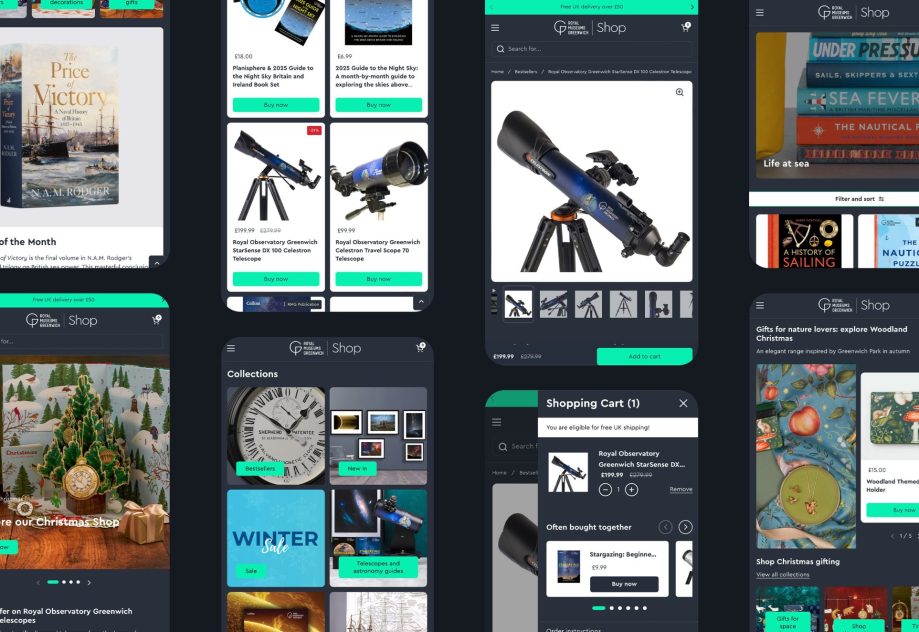Click arrow on the free UK delivery banner
919x632 pixels.
click(x=692, y=7)
